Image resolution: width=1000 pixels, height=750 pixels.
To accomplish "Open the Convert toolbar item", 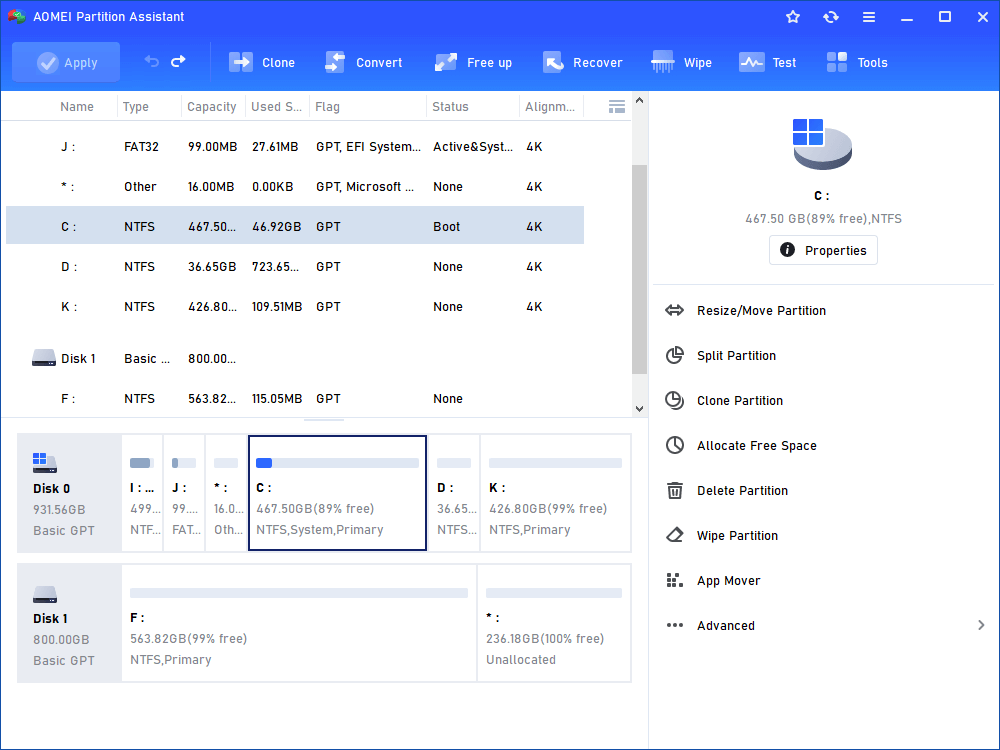I will click(x=364, y=62).
